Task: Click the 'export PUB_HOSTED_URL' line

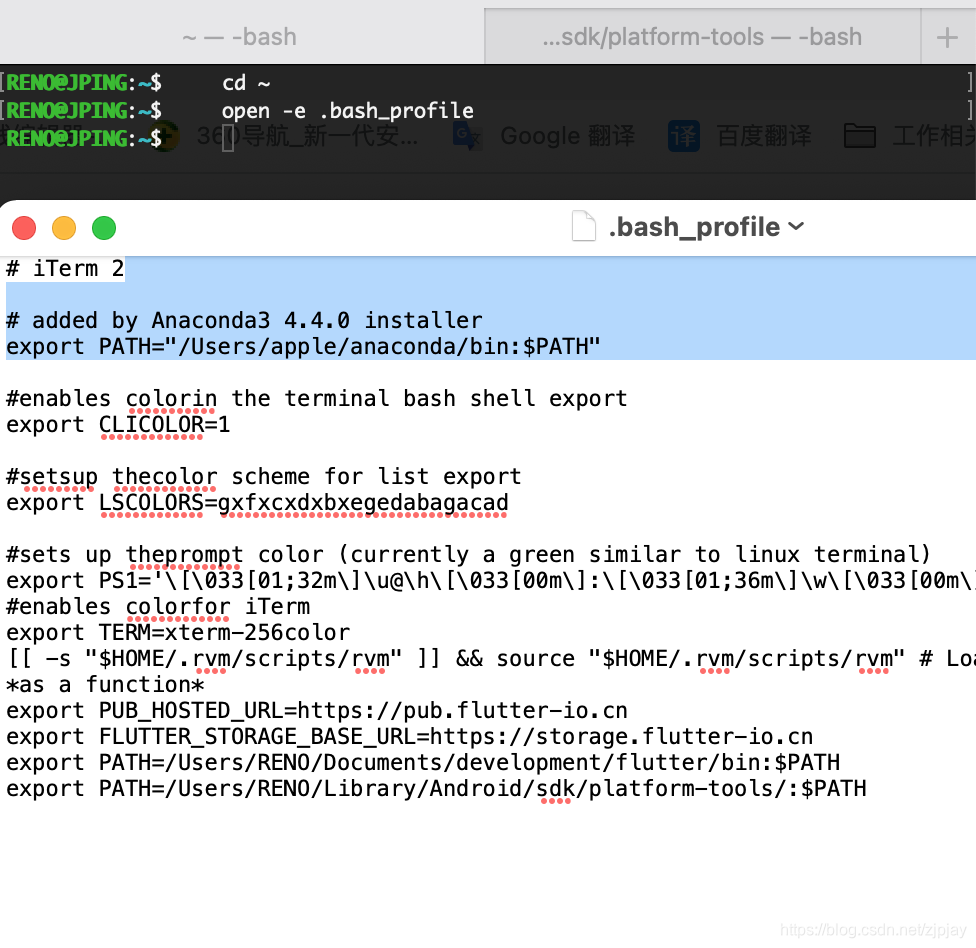Action: pyautogui.click(x=317, y=711)
